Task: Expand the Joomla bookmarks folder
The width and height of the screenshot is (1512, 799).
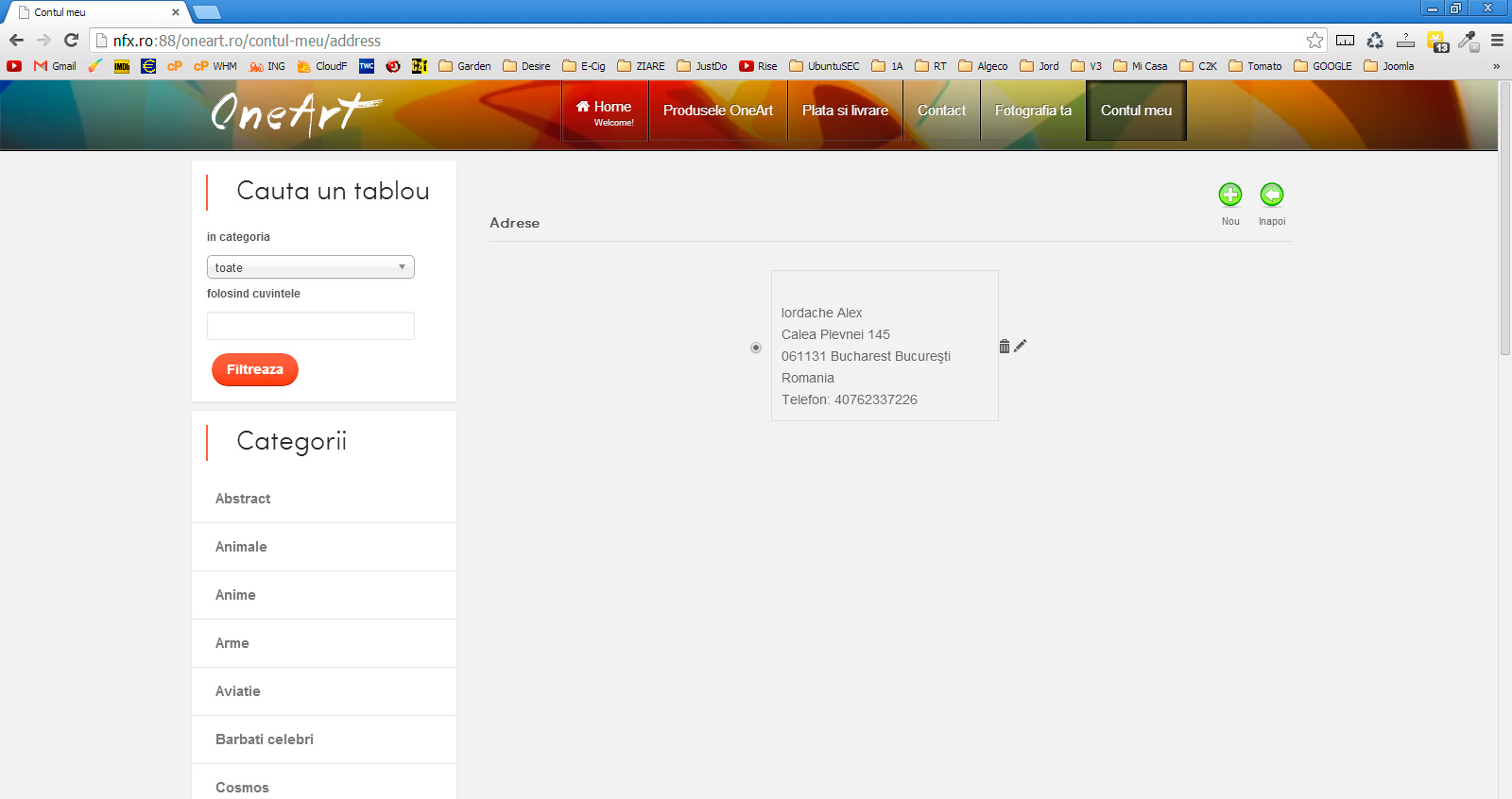Action: pos(1389,66)
